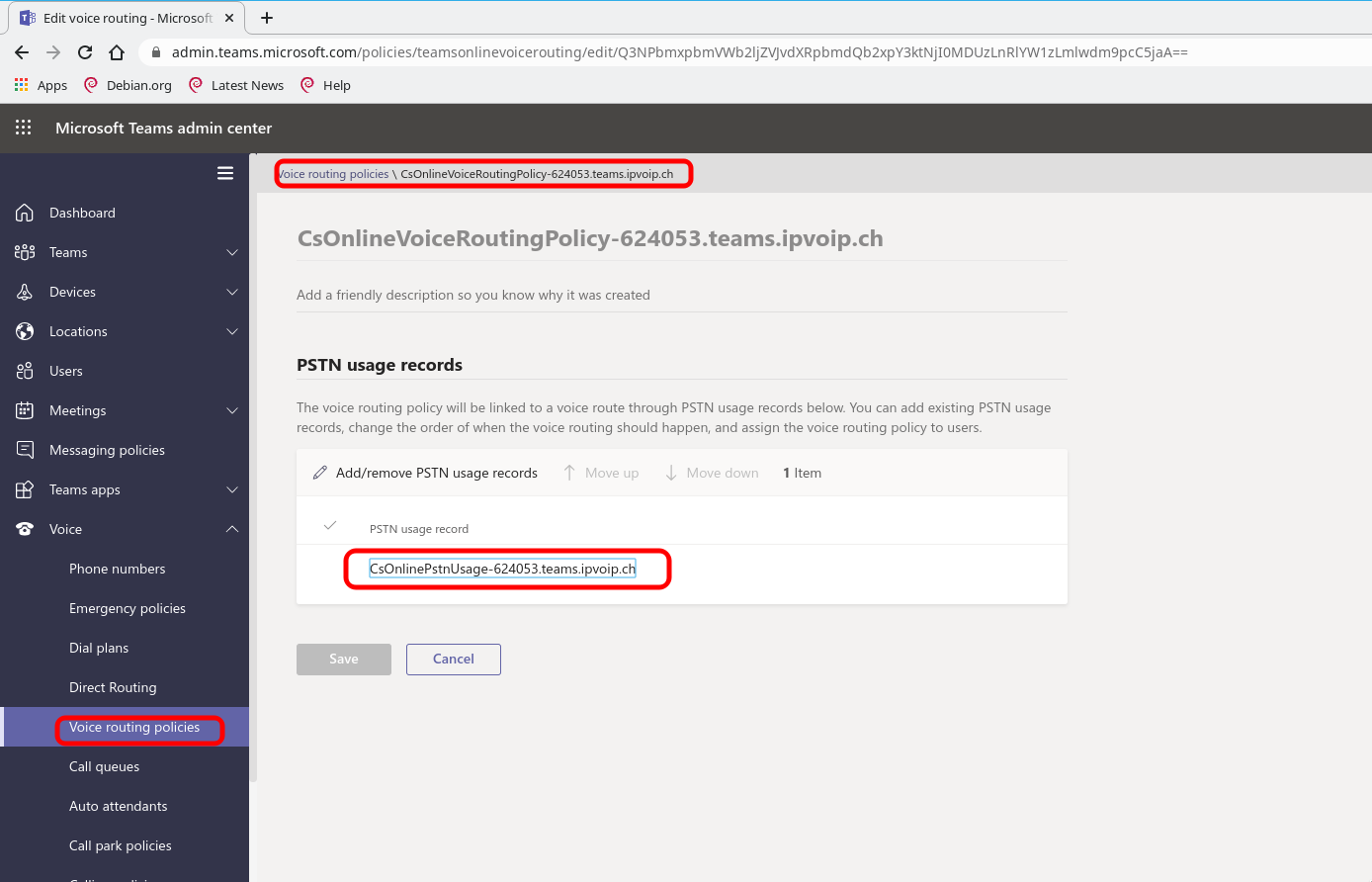This screenshot has height=882, width=1372.
Task: Collapse the Voice section chevron
Action: pyautogui.click(x=232, y=529)
